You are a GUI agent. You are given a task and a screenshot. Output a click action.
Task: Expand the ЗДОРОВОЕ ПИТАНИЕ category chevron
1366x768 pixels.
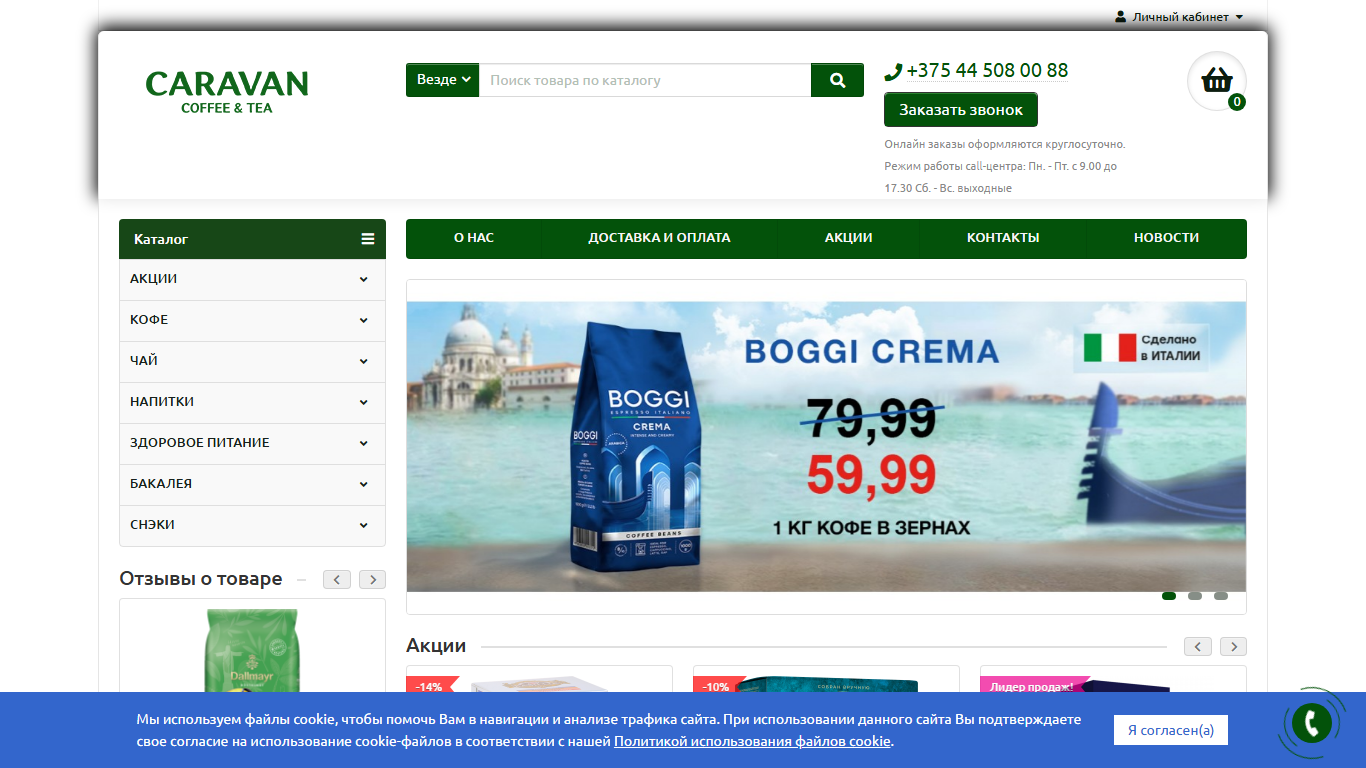pos(364,444)
